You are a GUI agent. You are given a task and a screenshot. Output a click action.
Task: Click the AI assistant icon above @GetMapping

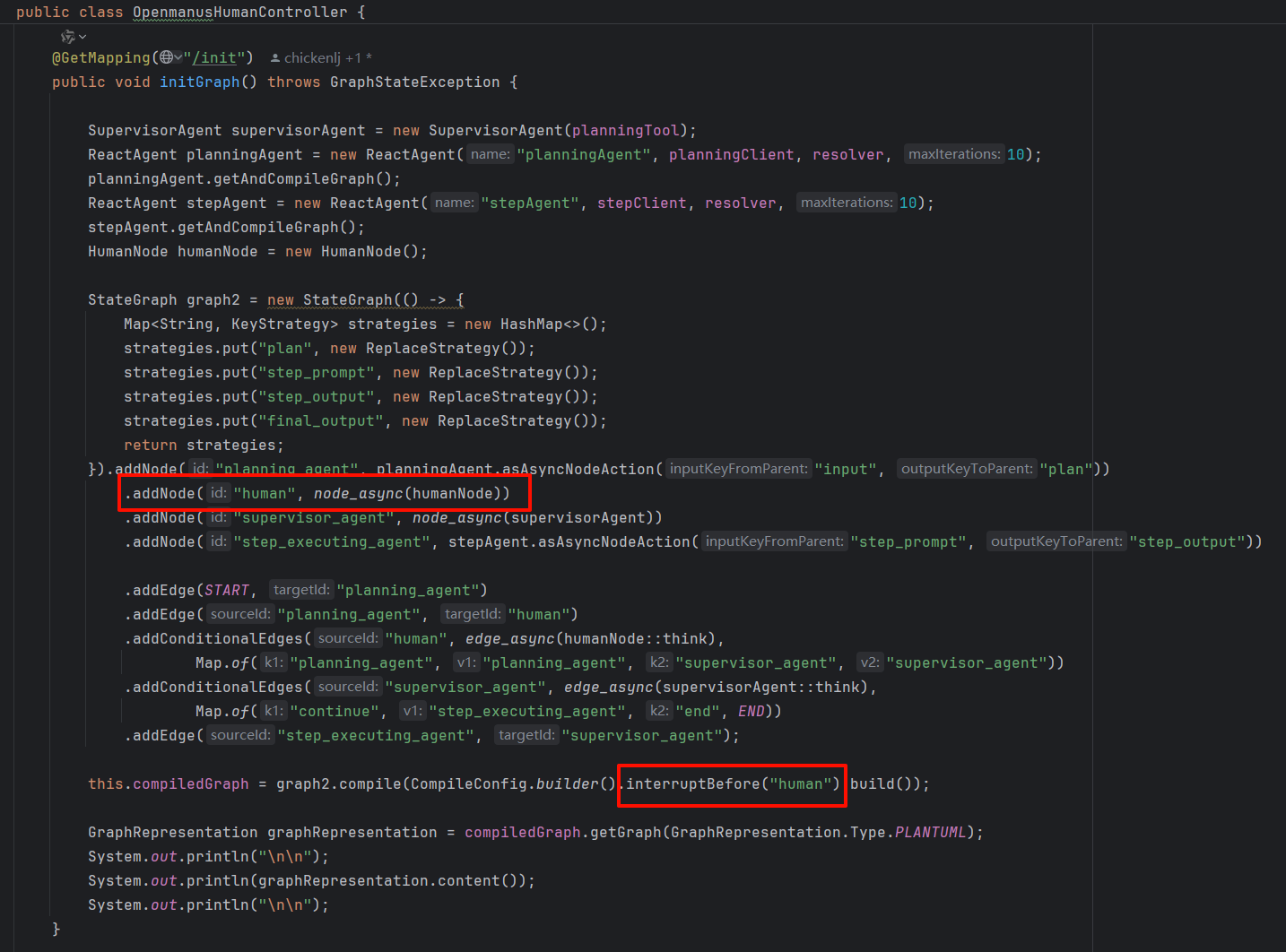pyautogui.click(x=67, y=37)
